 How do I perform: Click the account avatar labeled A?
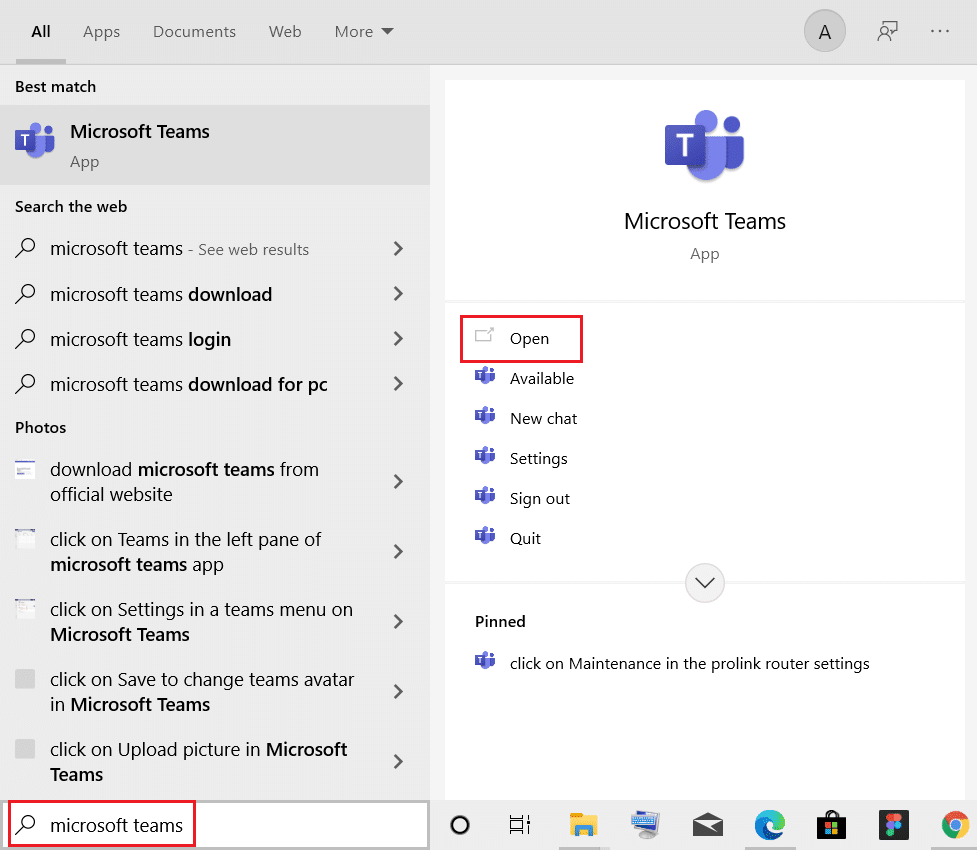(824, 31)
